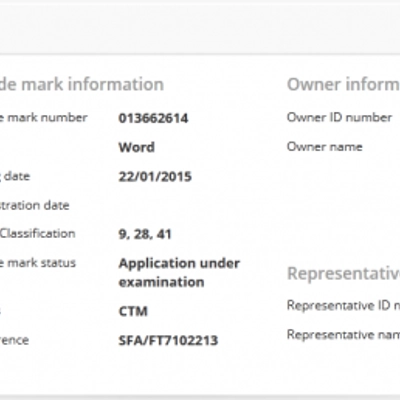Click the Trade mark status label
This screenshot has width=400, height=400.
[38, 263]
